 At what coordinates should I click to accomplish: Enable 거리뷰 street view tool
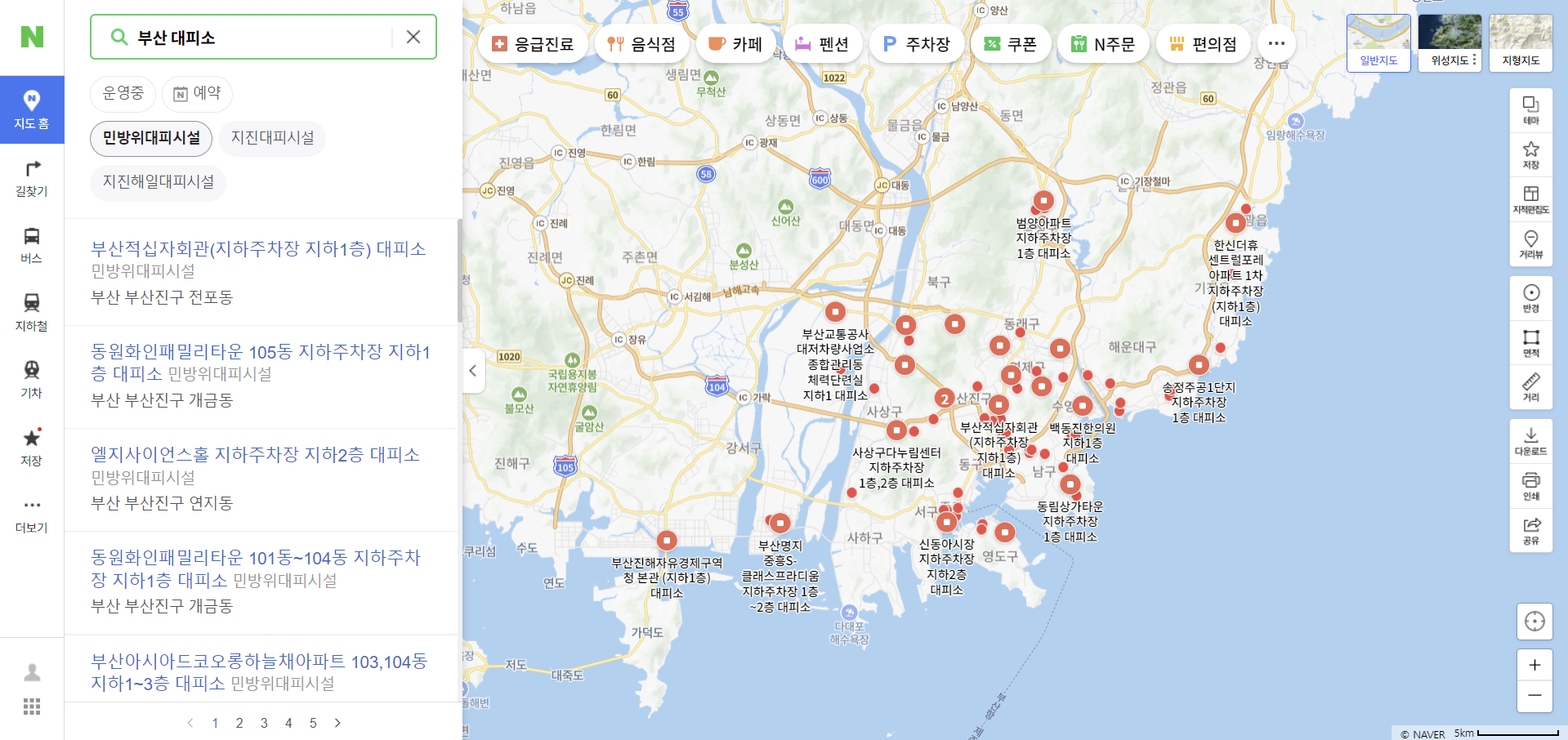tap(1531, 243)
